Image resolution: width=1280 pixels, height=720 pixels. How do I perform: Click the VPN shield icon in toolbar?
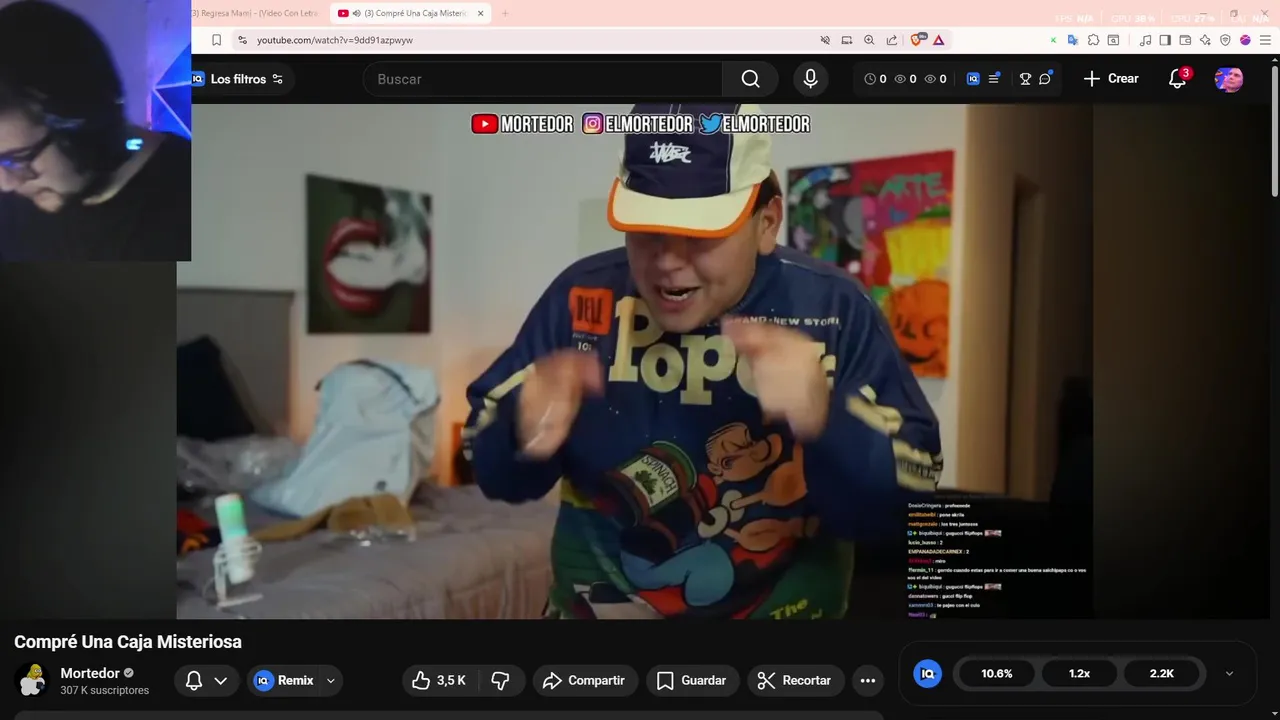[1225, 40]
